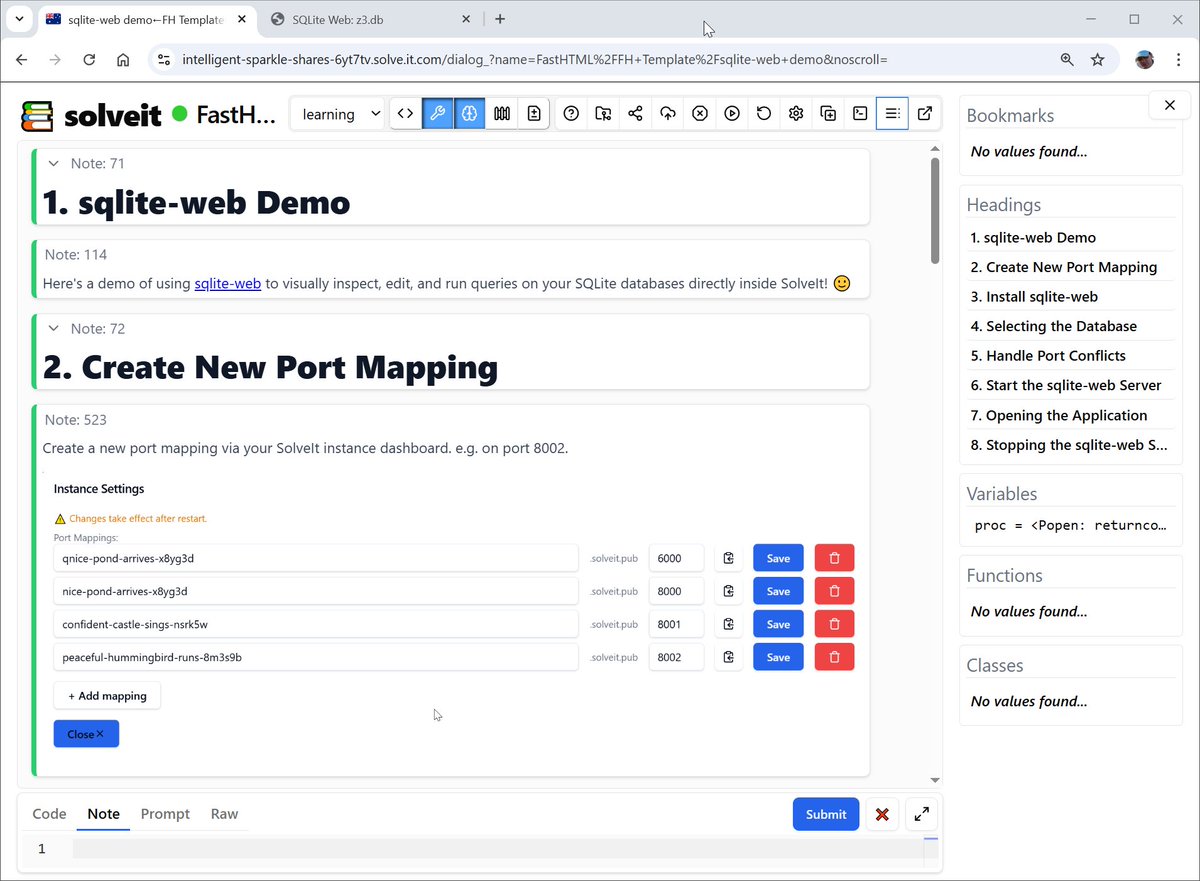This screenshot has height=881, width=1200.
Task: Click into editor line 1 input
Action: 497,848
